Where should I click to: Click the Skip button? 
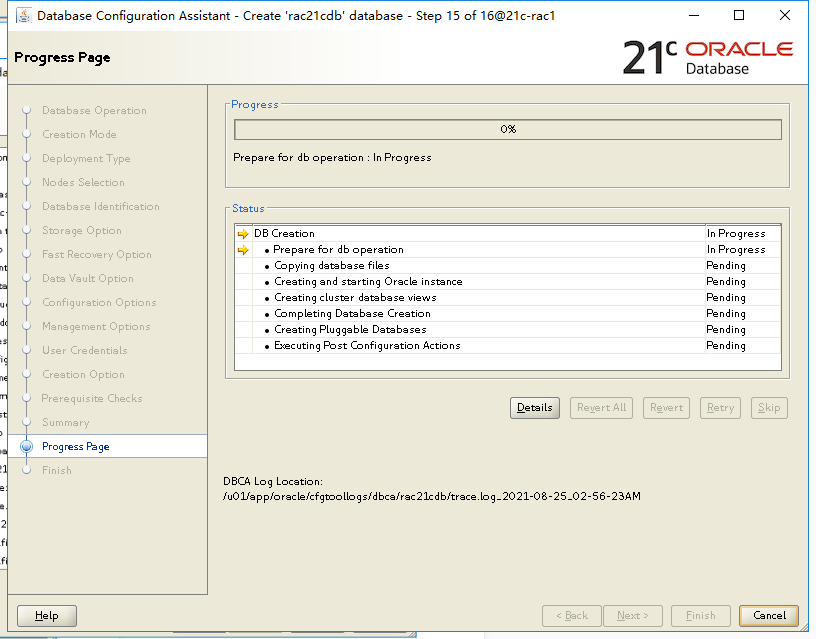point(769,407)
